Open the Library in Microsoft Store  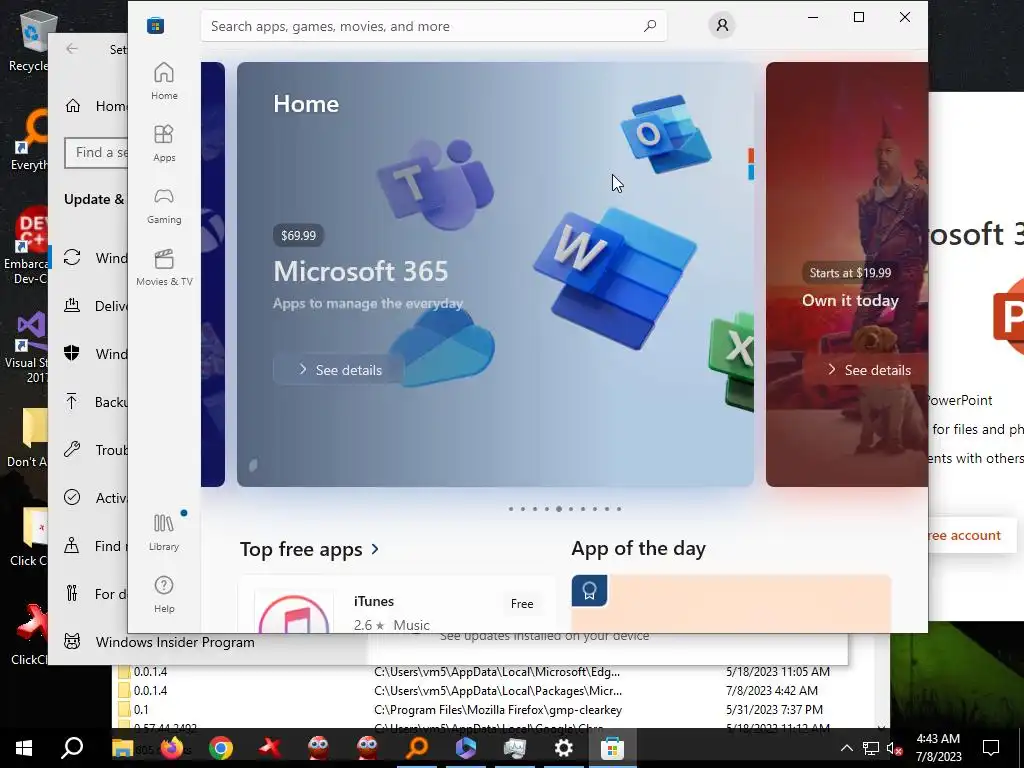(x=164, y=532)
